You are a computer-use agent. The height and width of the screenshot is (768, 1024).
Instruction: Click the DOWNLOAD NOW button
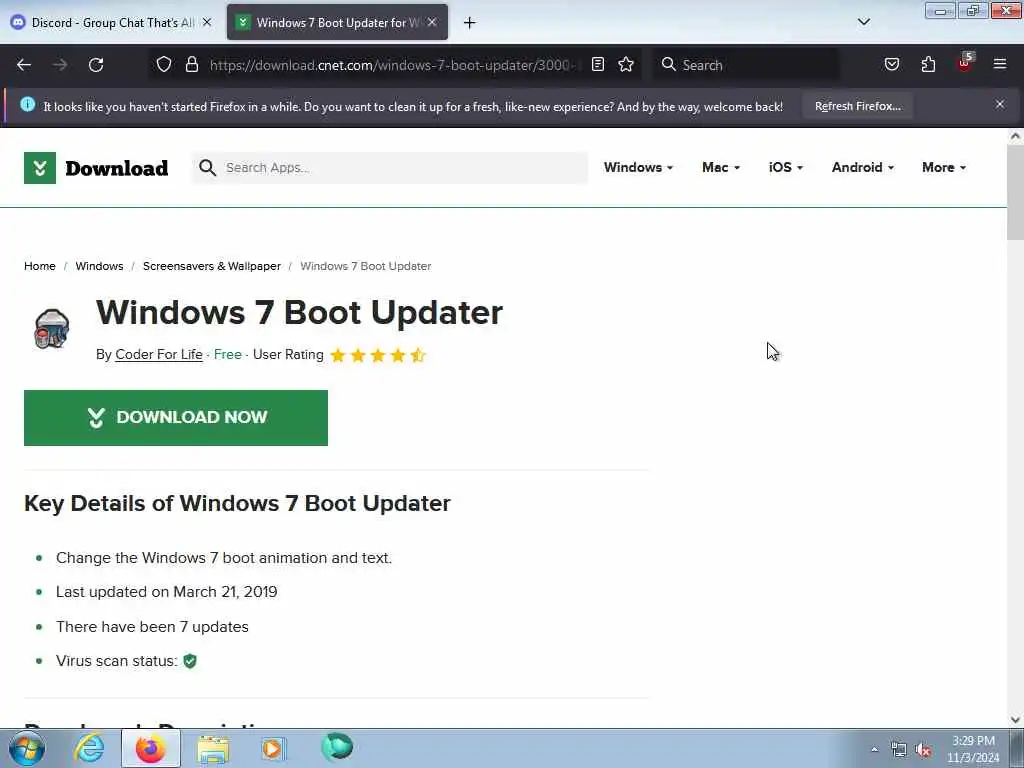176,418
